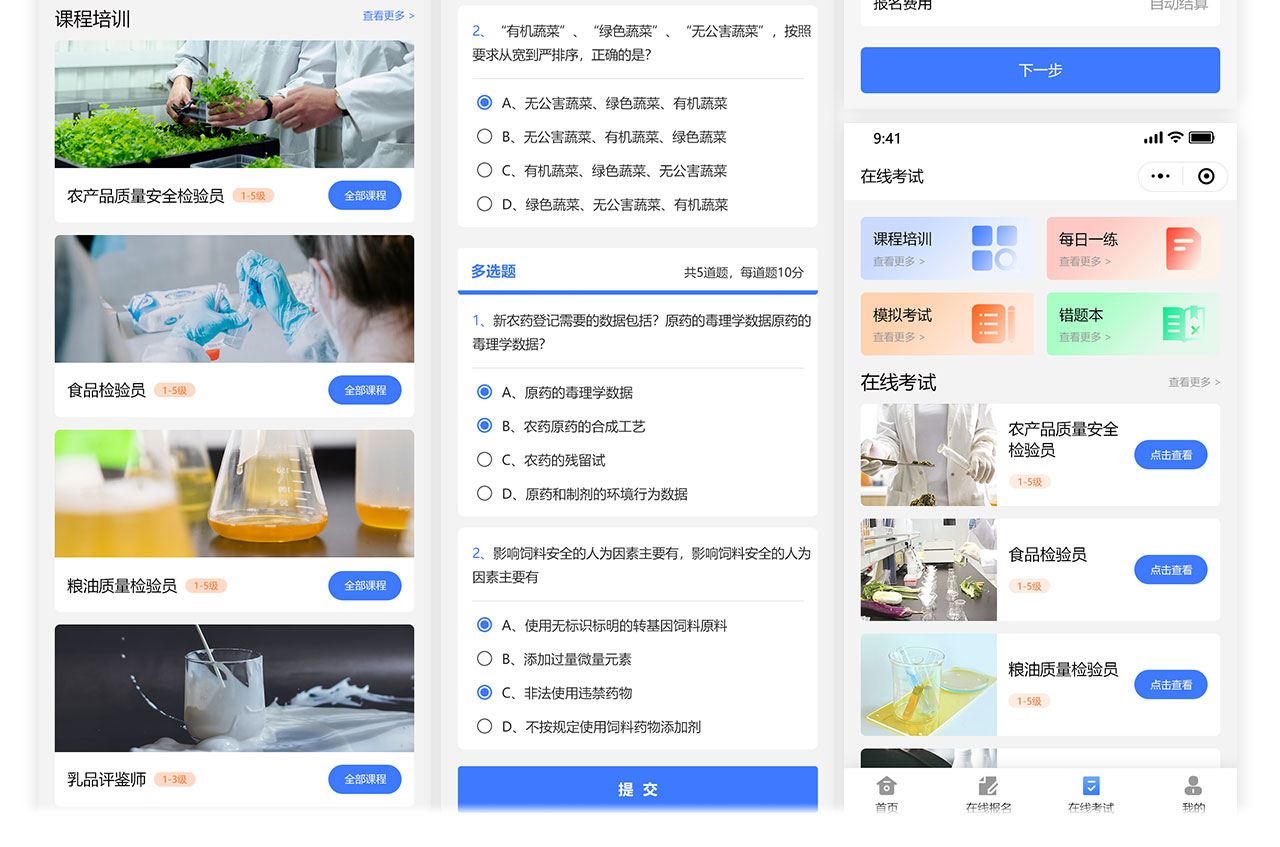The width and height of the screenshot is (1280, 847).
Task: Switch to the 多选题 tab
Action: click(x=493, y=271)
